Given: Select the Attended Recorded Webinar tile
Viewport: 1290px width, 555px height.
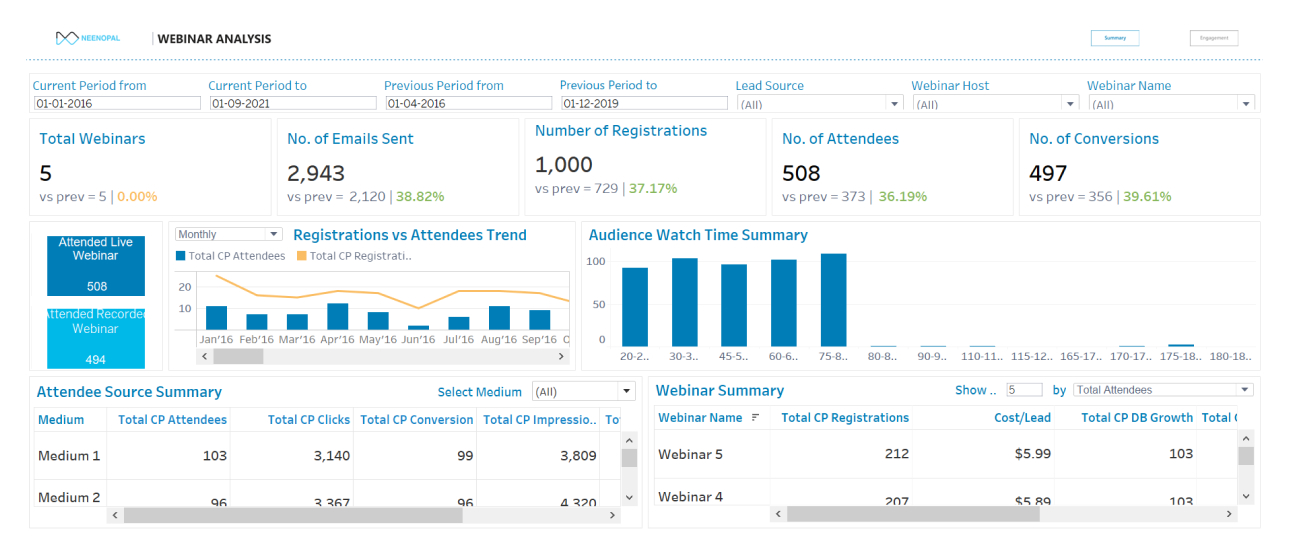Looking at the screenshot, I should point(96,338).
